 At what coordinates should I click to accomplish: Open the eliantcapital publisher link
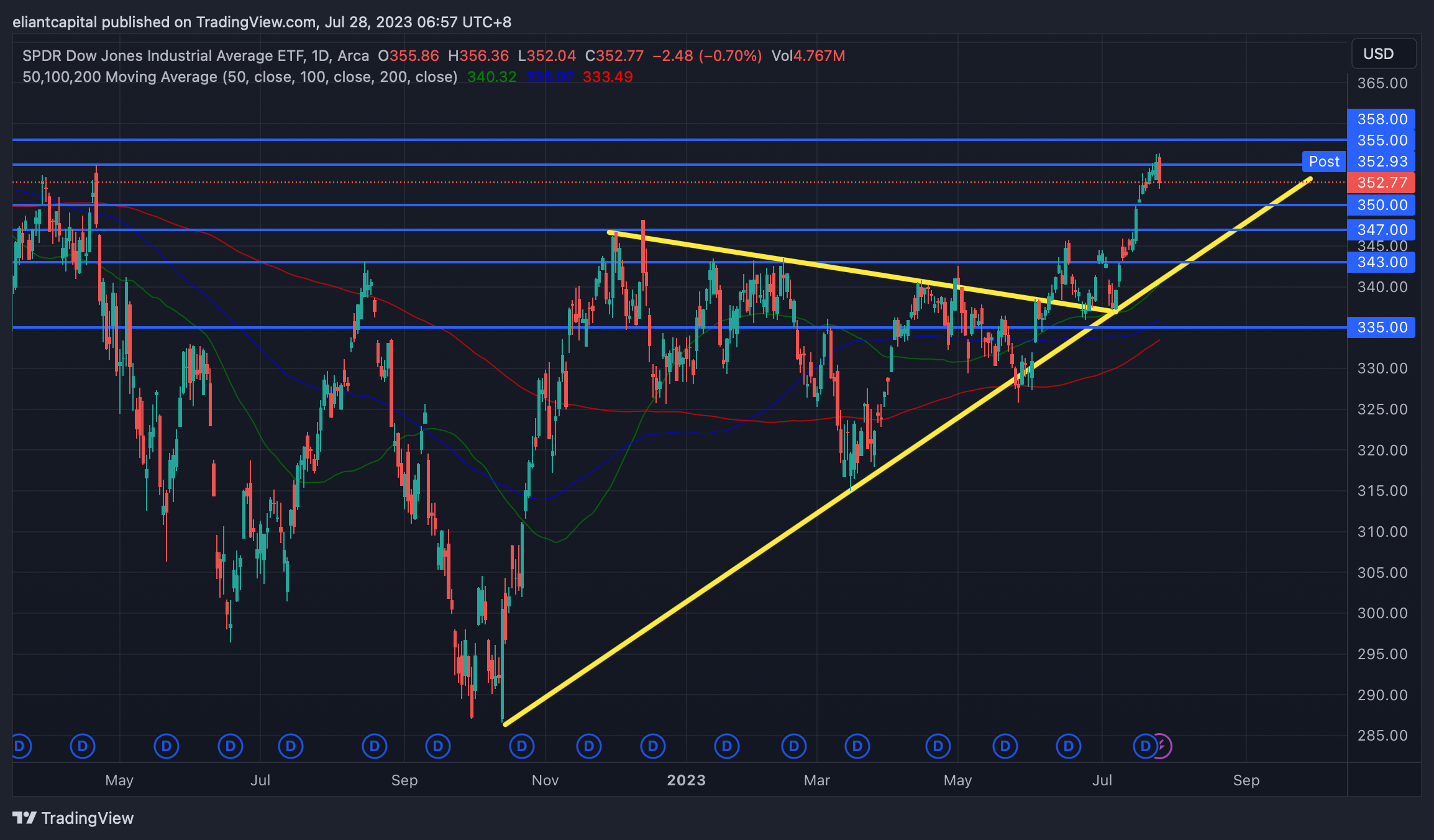point(56,21)
